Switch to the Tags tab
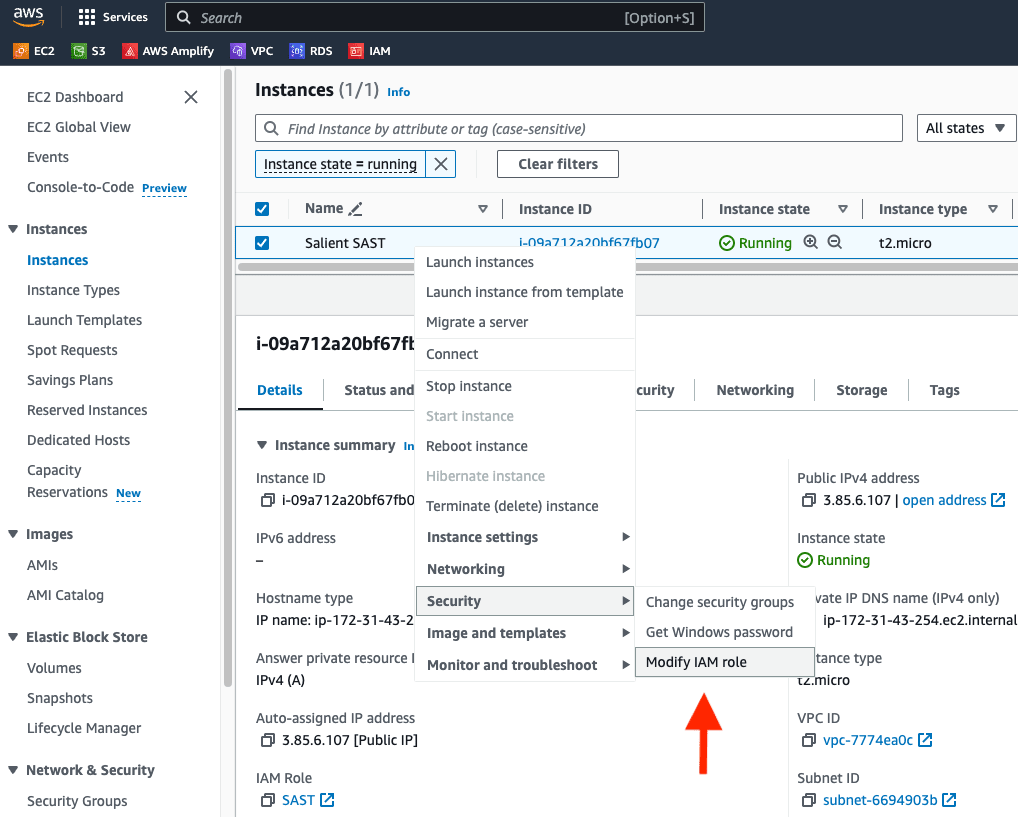 (945, 390)
